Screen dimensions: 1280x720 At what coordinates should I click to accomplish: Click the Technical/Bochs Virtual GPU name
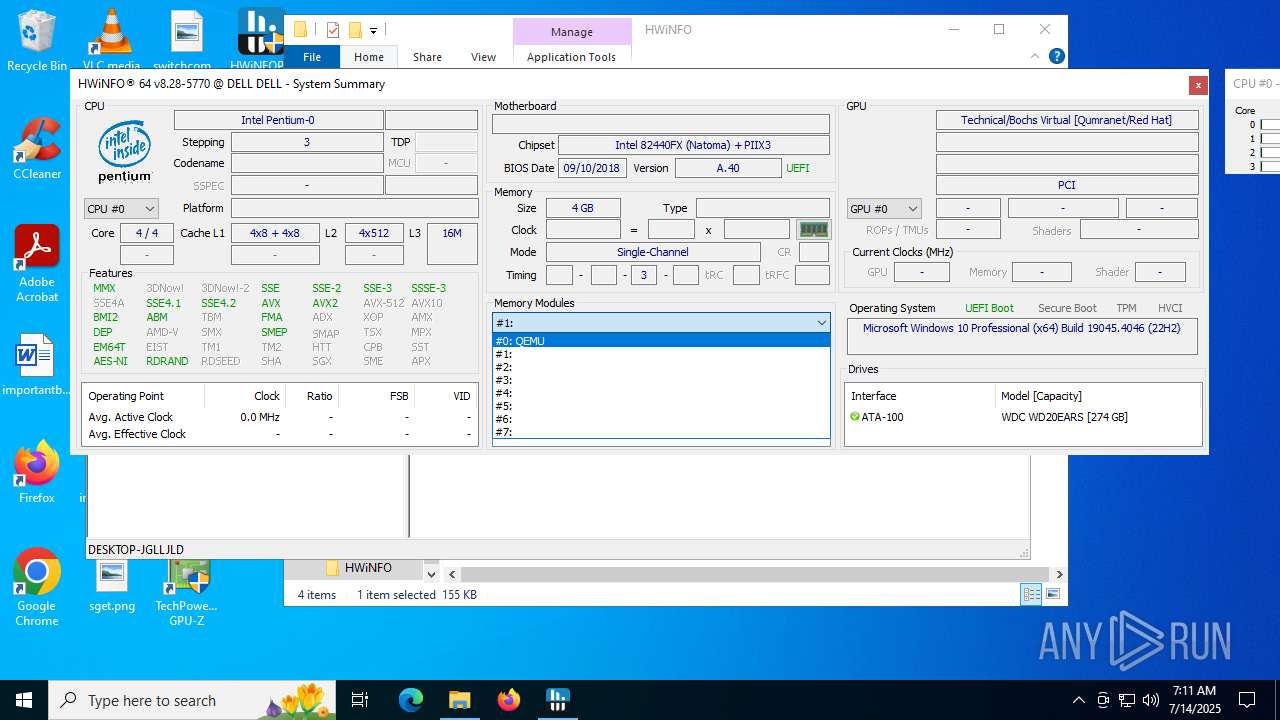(x=1067, y=120)
